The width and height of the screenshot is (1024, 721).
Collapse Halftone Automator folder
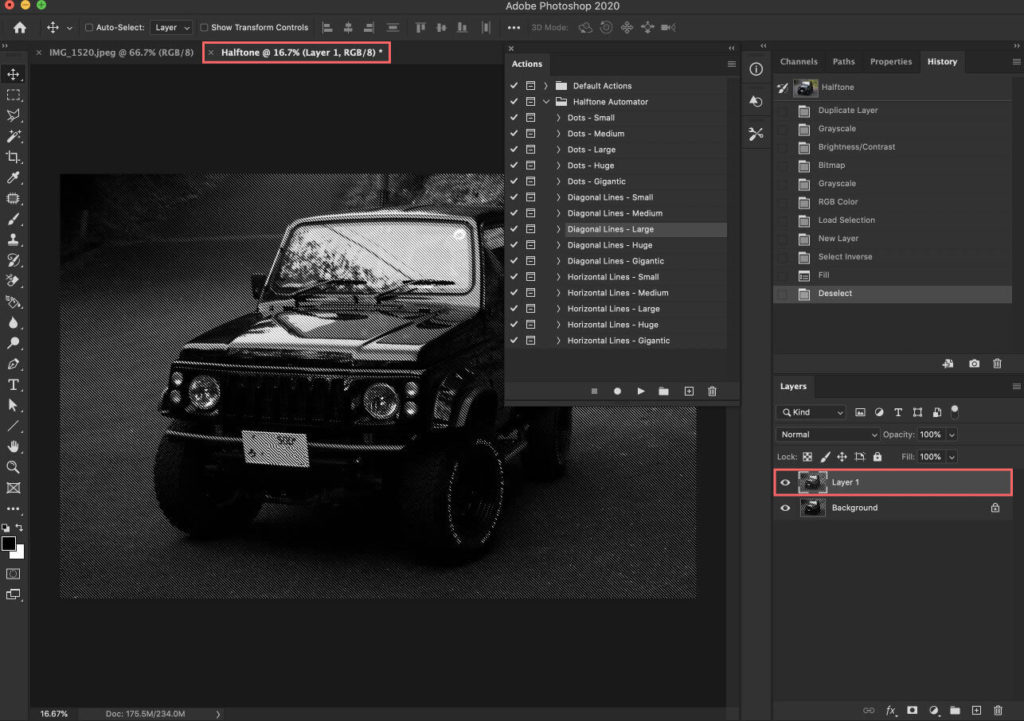[545, 102]
